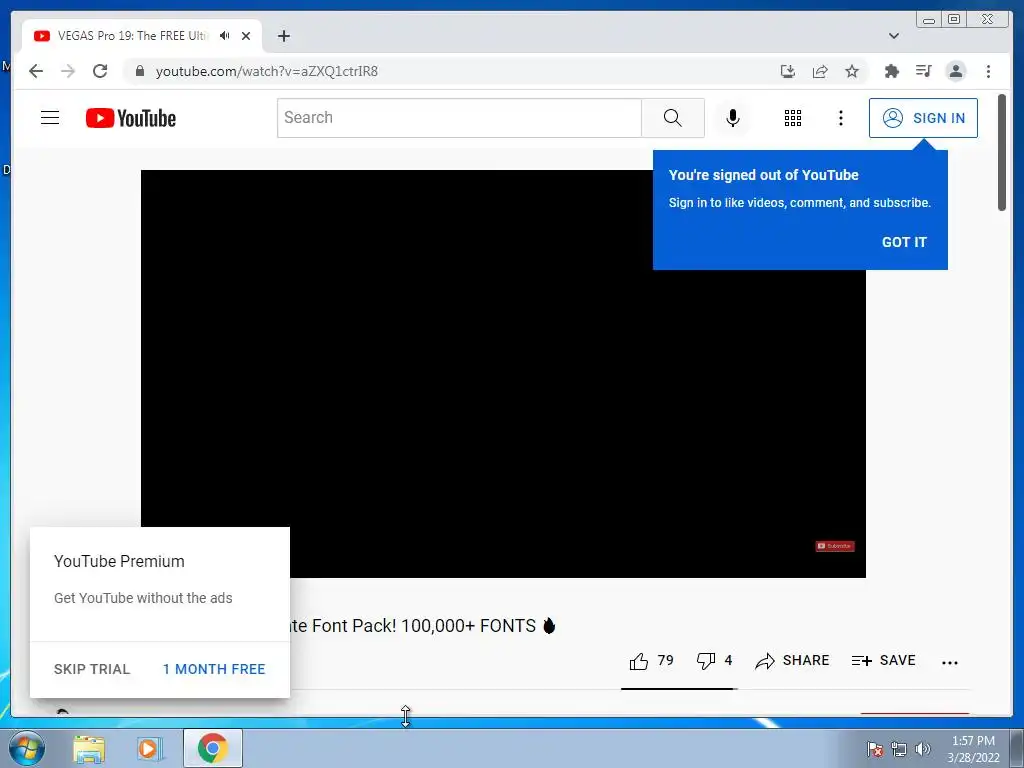Select the VEGAS Pro 19 tab
The height and width of the screenshot is (768, 1024).
click(131, 36)
